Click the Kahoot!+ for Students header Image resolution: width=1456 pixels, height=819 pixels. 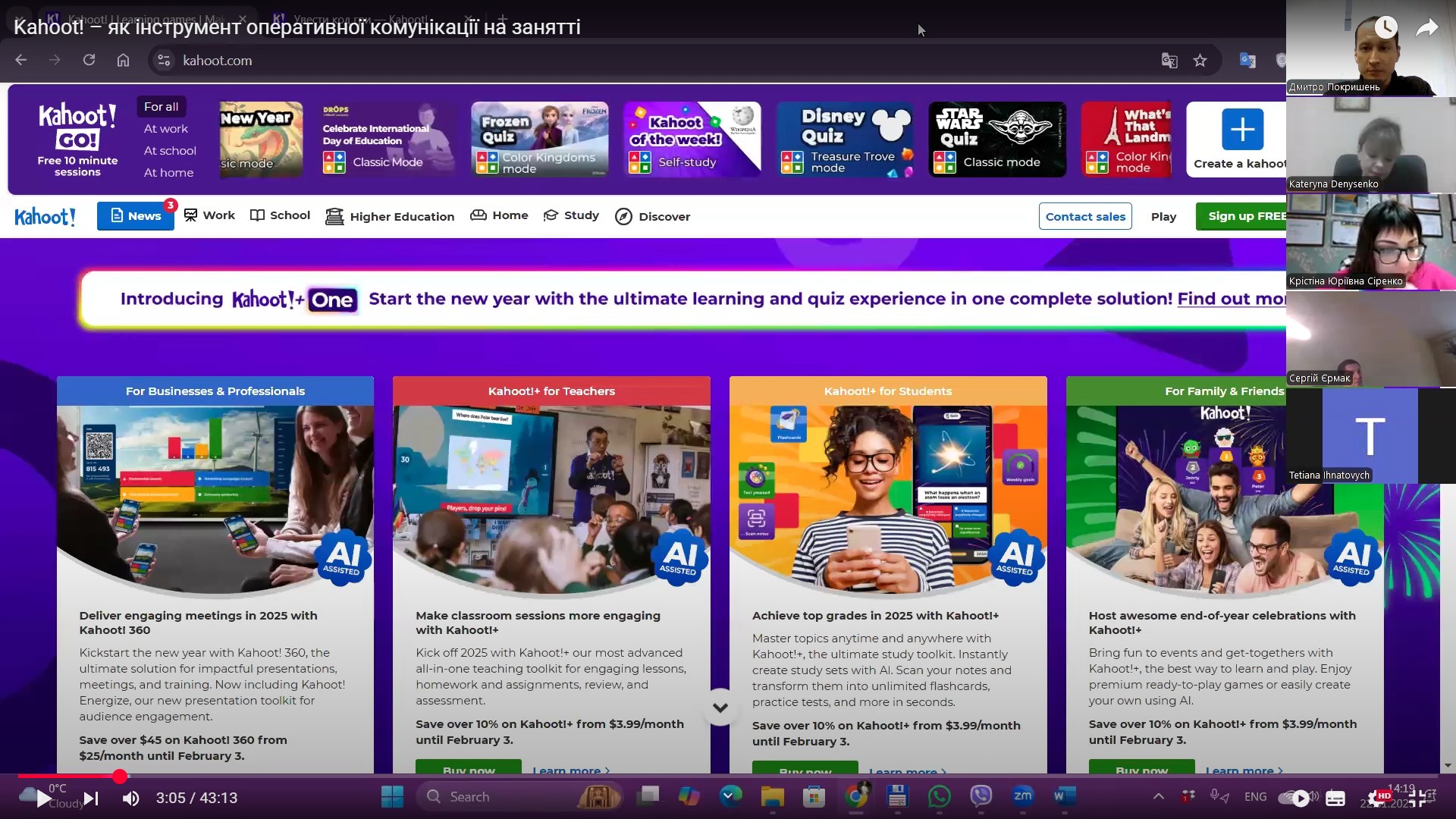(888, 391)
